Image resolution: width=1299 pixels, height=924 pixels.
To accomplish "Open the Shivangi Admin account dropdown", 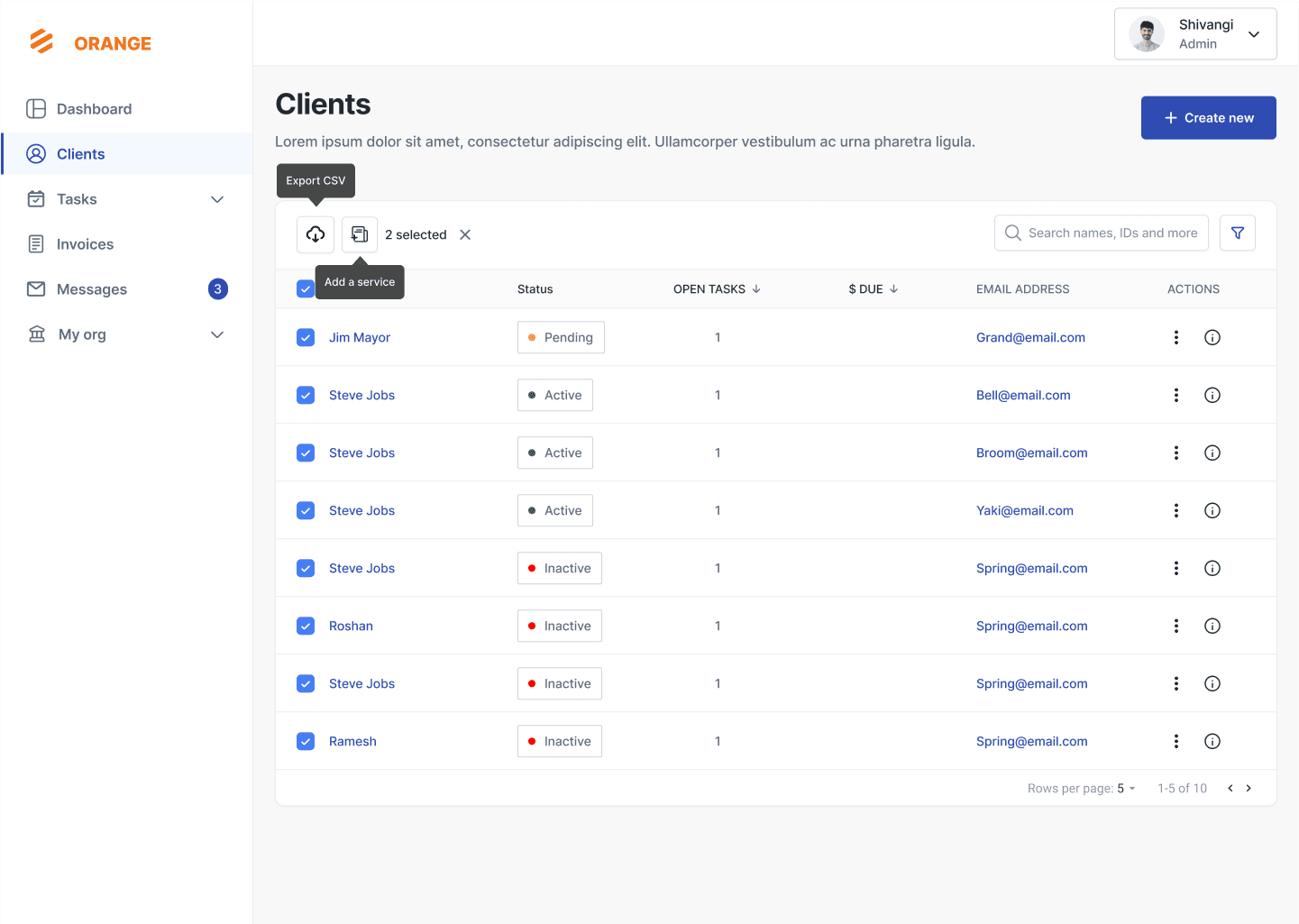I will (1195, 34).
